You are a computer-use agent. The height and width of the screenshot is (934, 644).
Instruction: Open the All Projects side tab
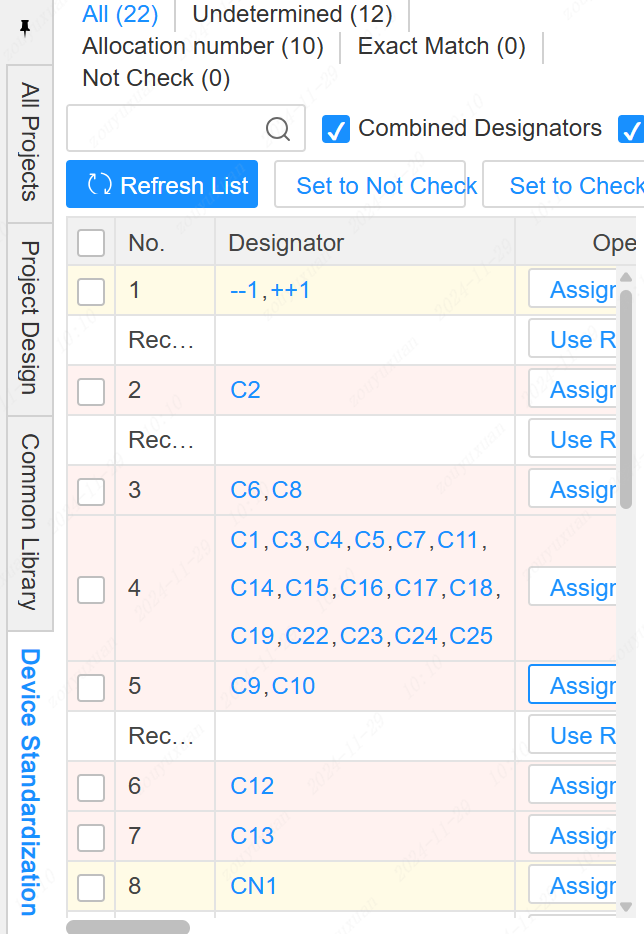point(30,142)
